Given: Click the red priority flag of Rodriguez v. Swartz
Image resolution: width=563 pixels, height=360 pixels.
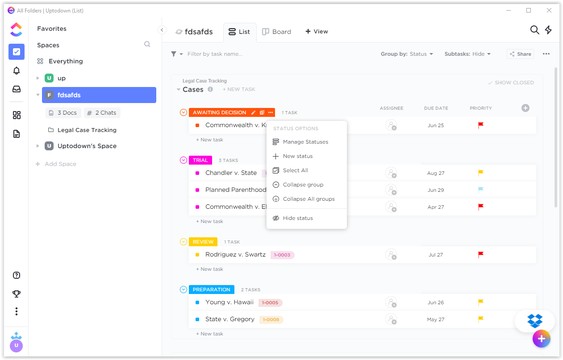Looking at the screenshot, I should (x=480, y=254).
